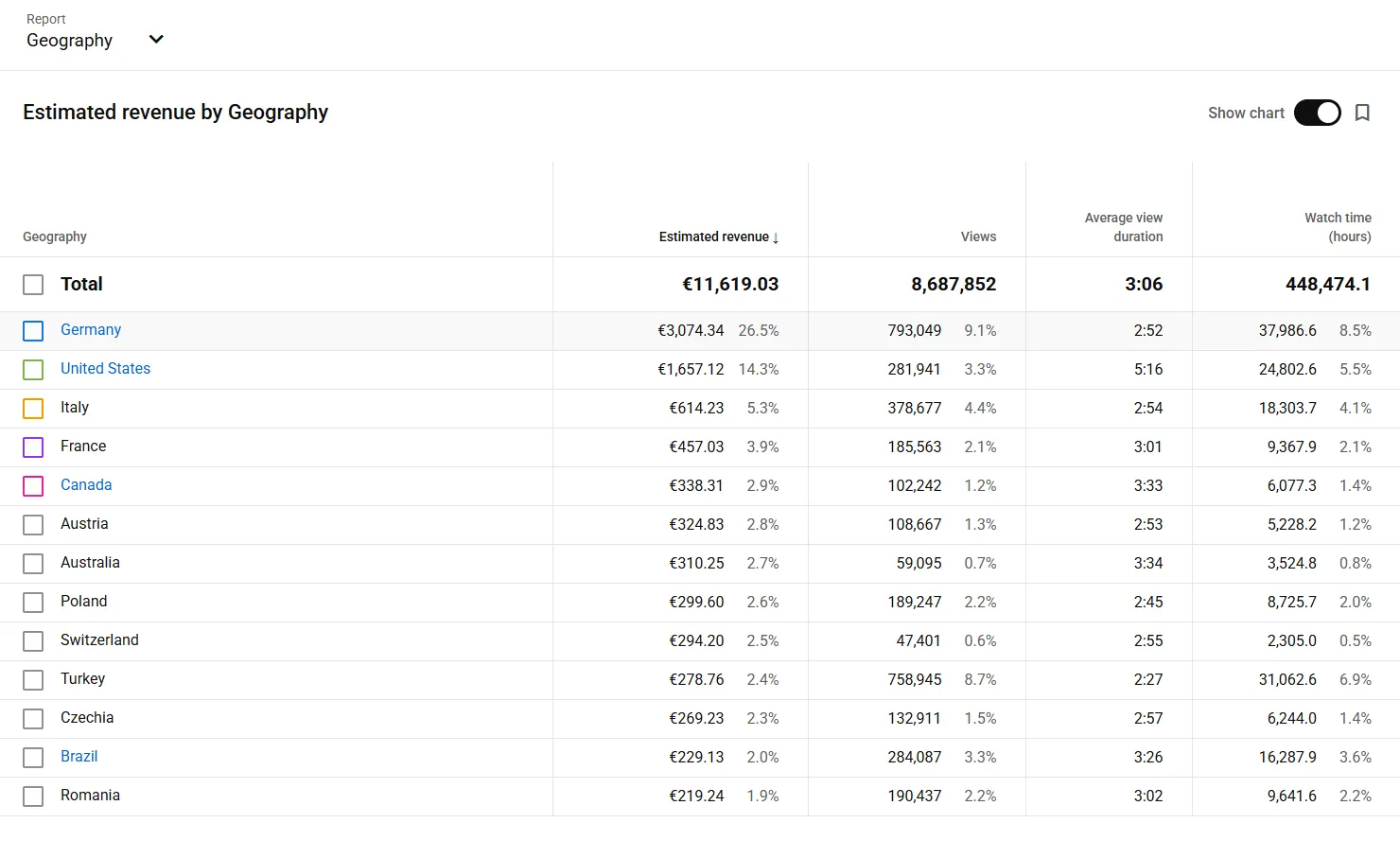
Task: Click the Turkey country name
Action: tap(83, 679)
